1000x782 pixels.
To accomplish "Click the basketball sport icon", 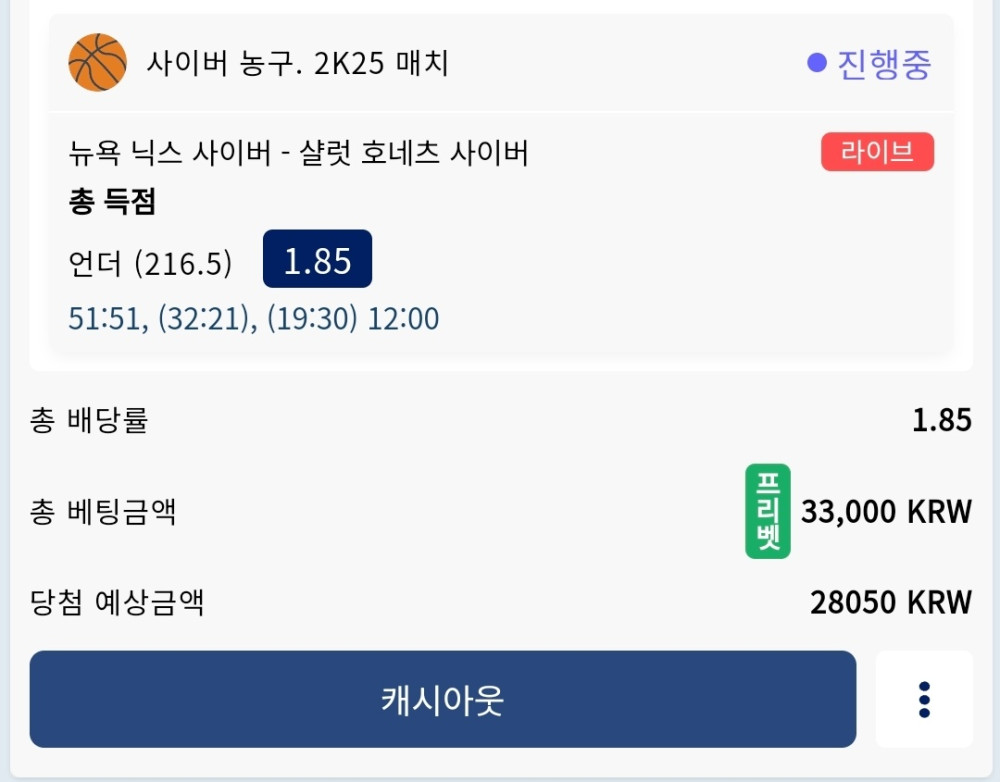I will pyautogui.click(x=97, y=63).
